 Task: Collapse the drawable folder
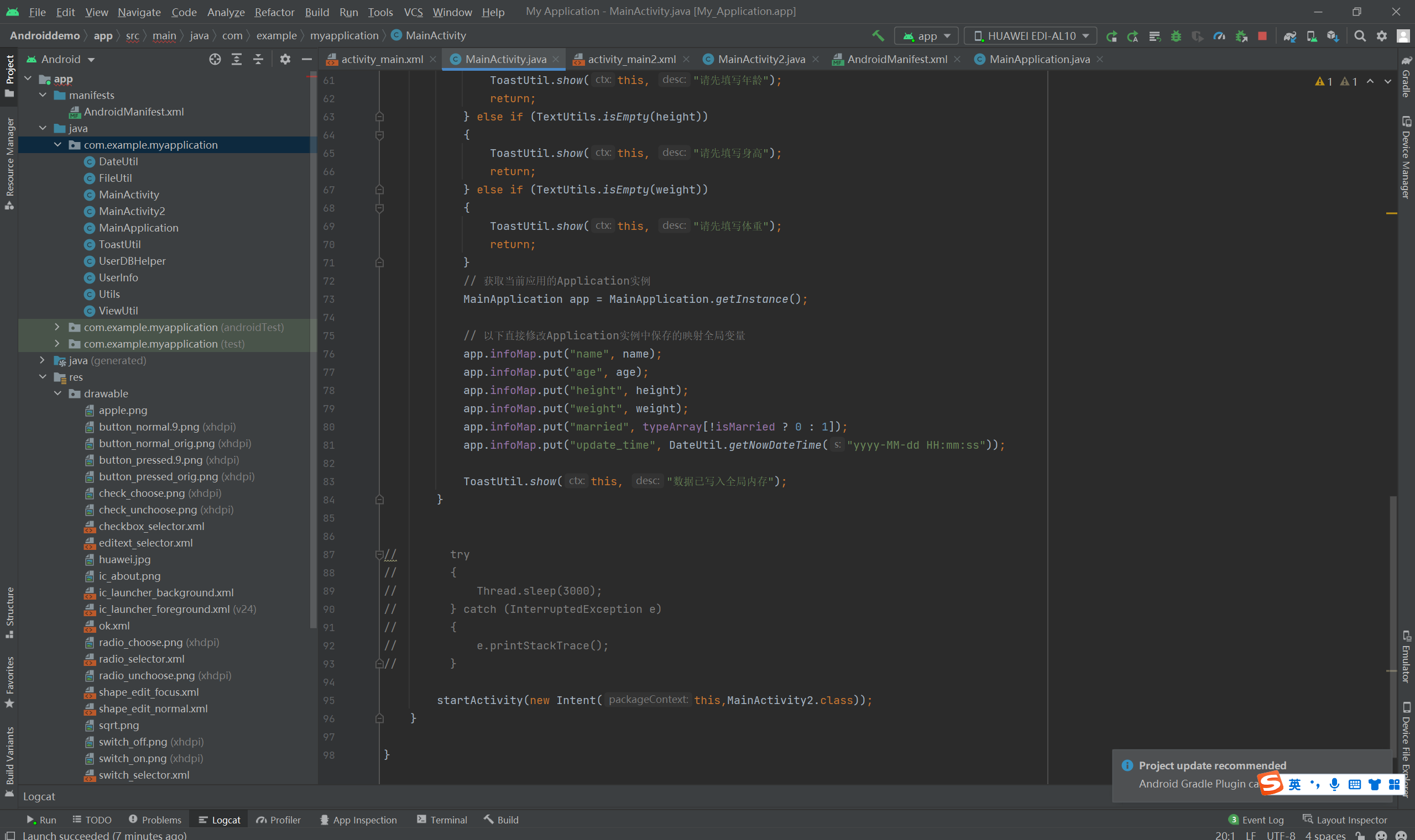(58, 393)
